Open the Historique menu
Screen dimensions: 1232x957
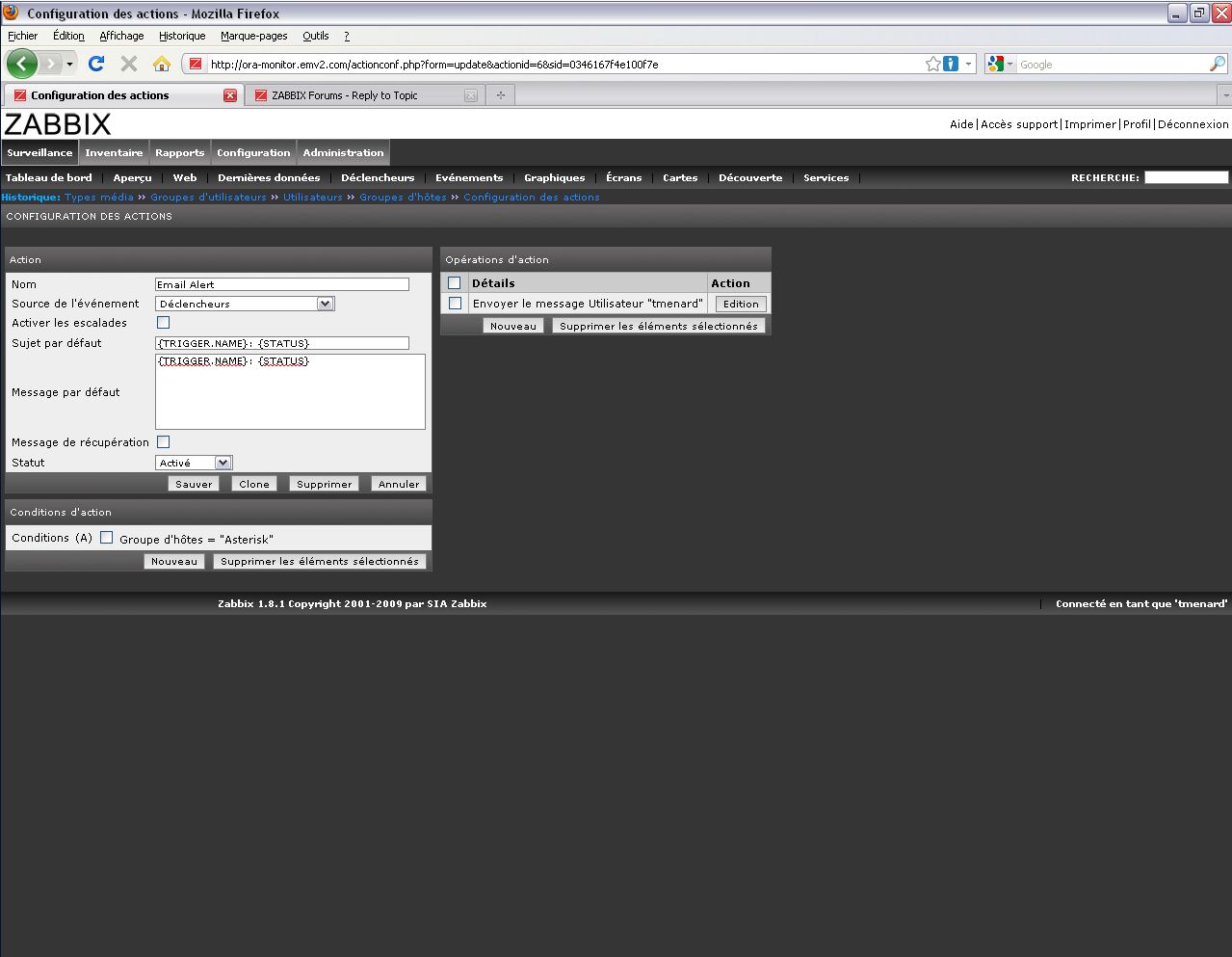182,36
